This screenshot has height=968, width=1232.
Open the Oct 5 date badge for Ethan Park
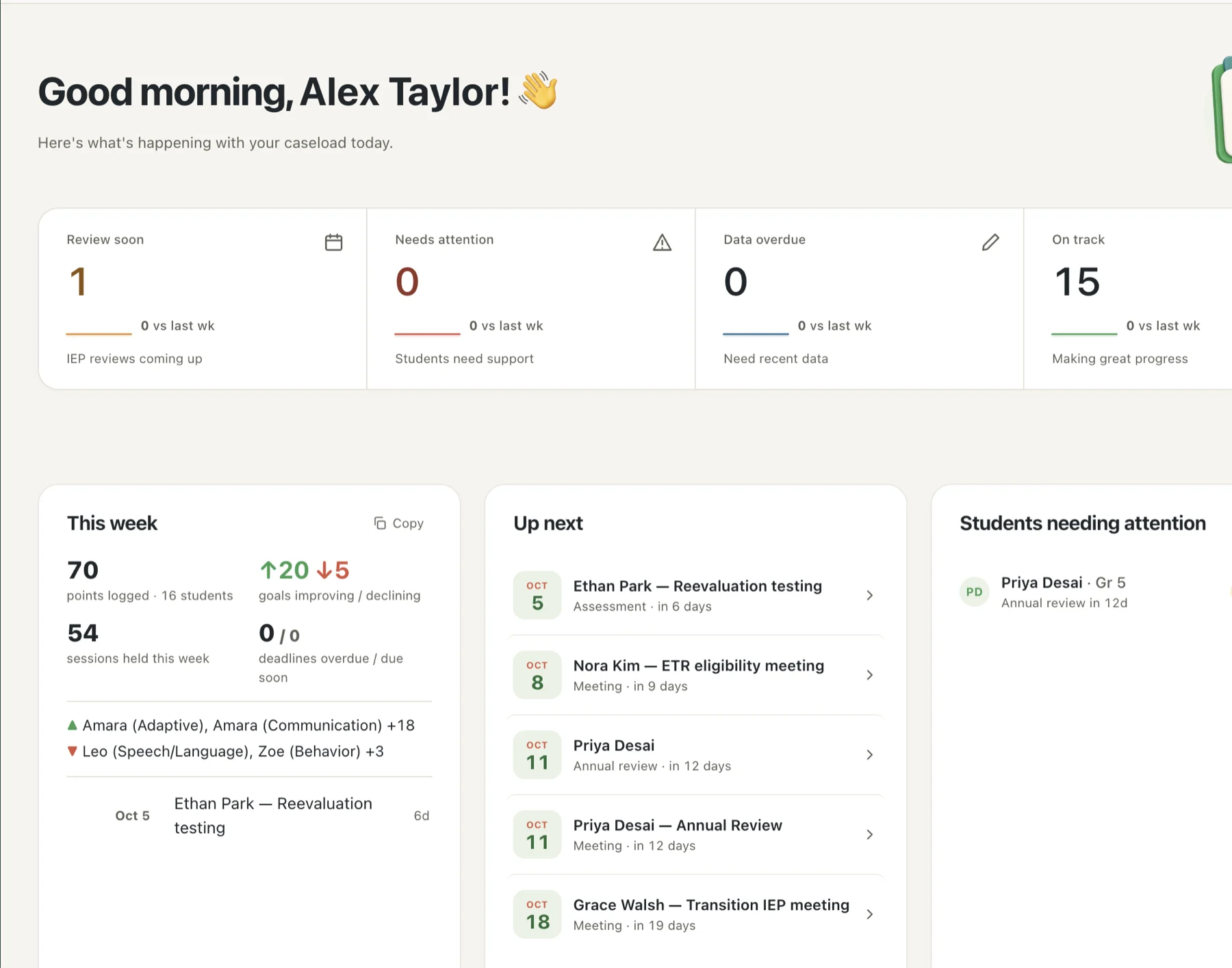point(537,595)
